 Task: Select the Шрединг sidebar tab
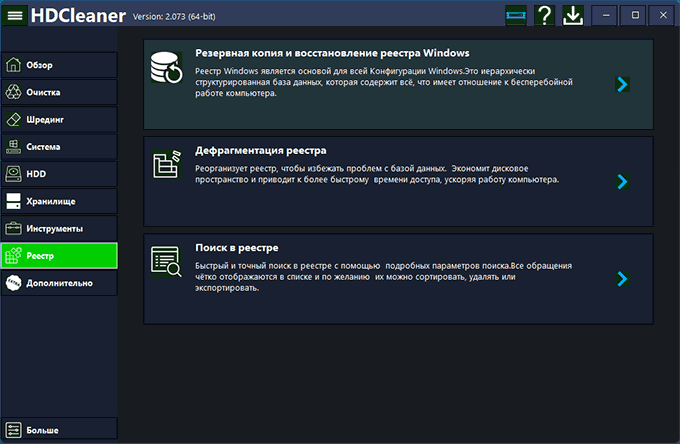click(59, 120)
